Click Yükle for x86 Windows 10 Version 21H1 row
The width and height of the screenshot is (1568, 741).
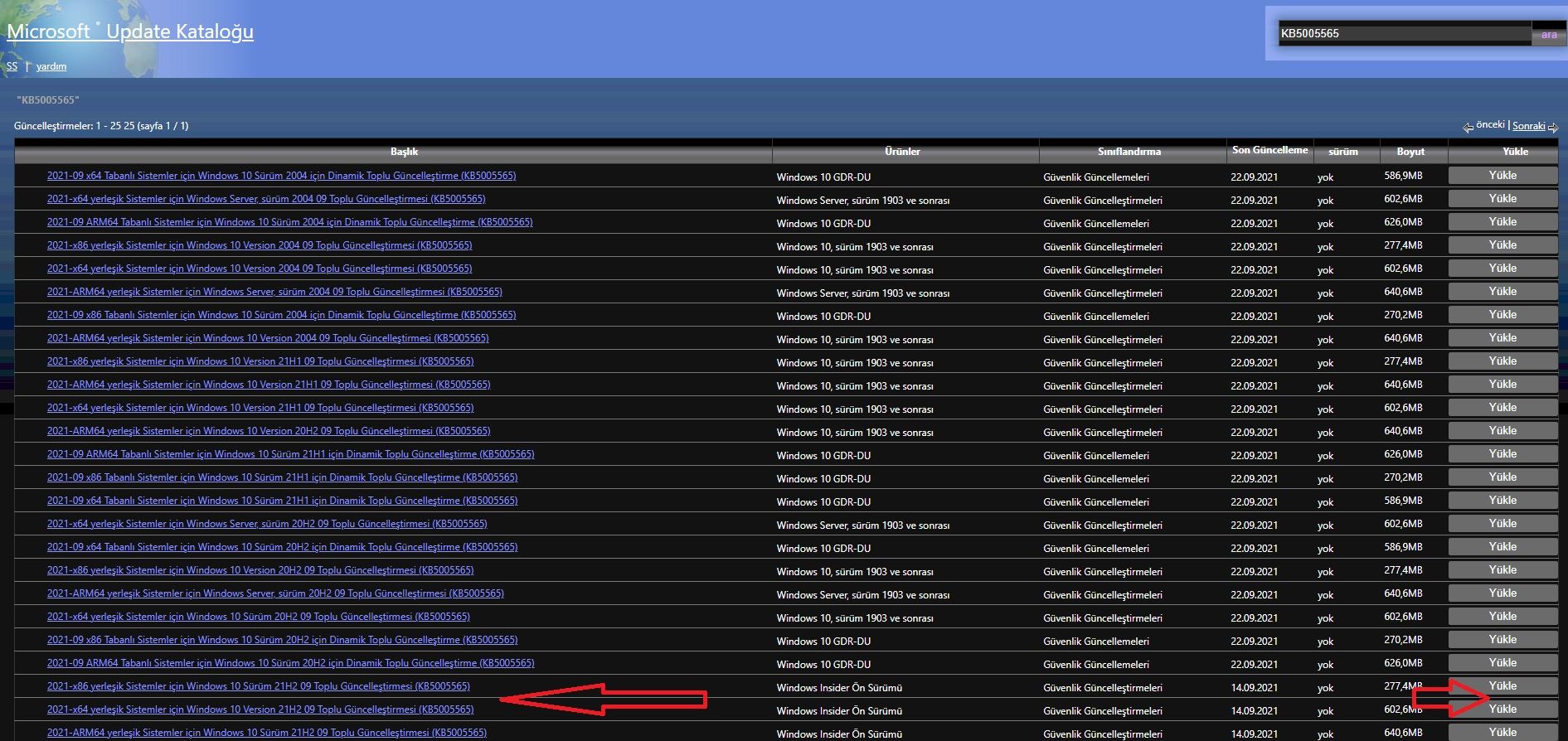(1502, 361)
